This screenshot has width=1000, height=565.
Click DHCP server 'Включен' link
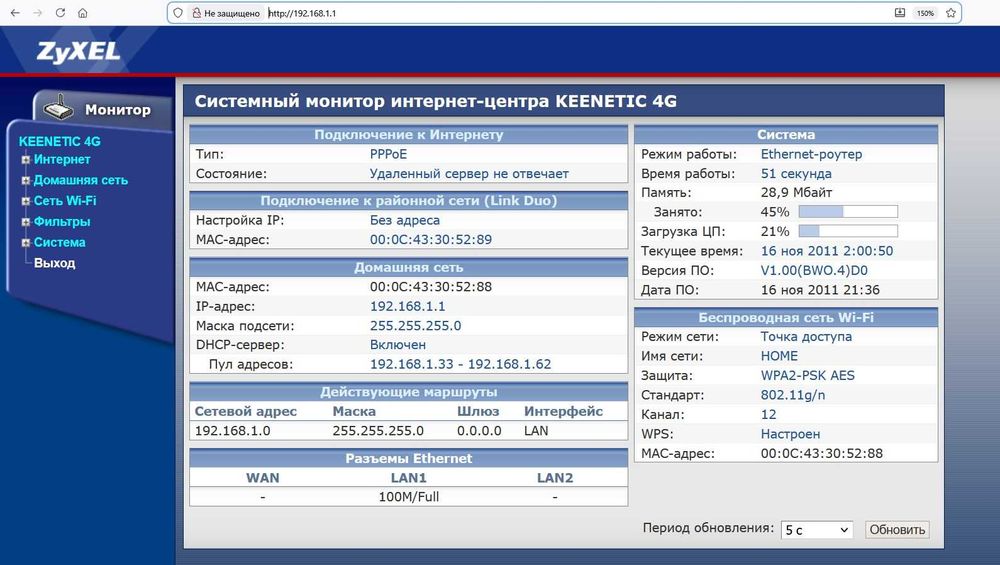point(398,345)
